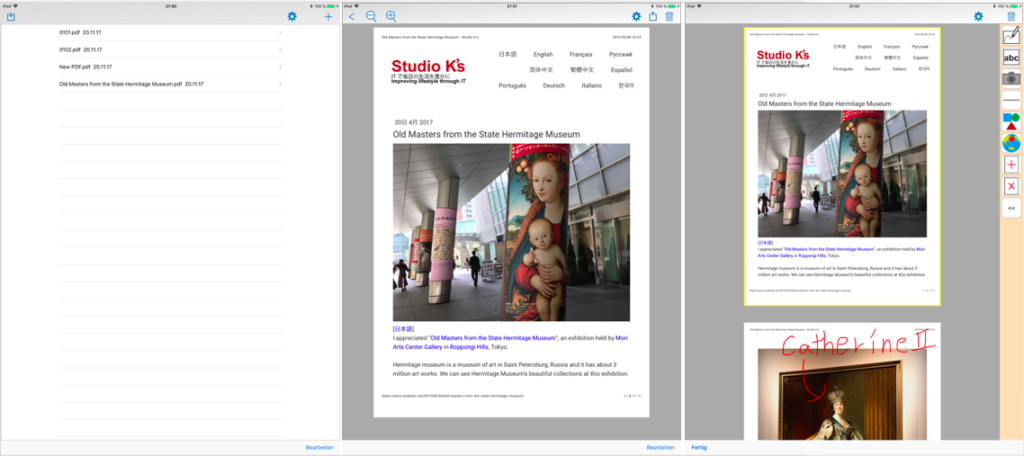Image resolution: width=1024 pixels, height=456 pixels.
Task: Tap the share icon in the PDF viewer
Action: (653, 16)
